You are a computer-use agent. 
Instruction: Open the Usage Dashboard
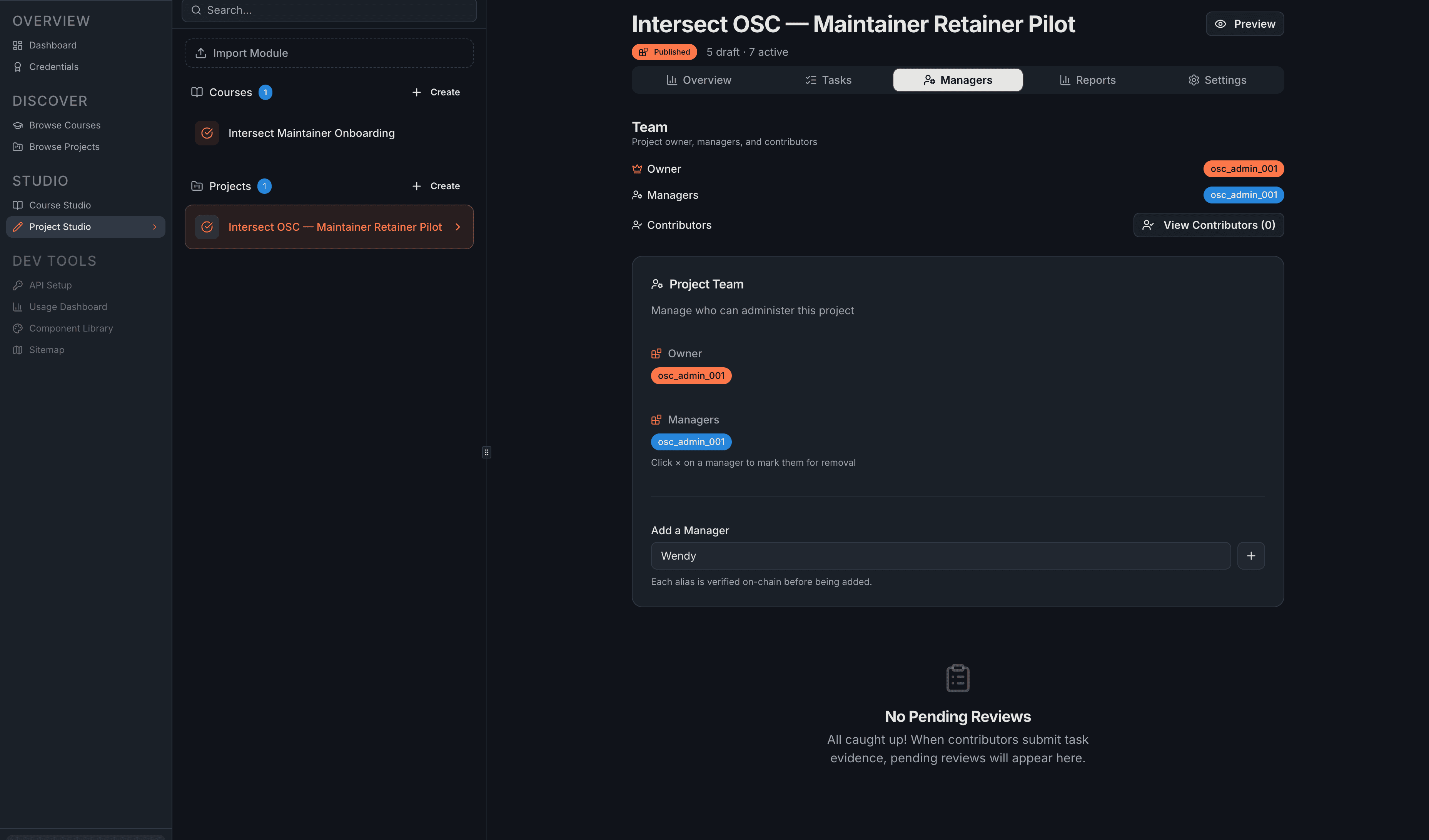click(68, 306)
